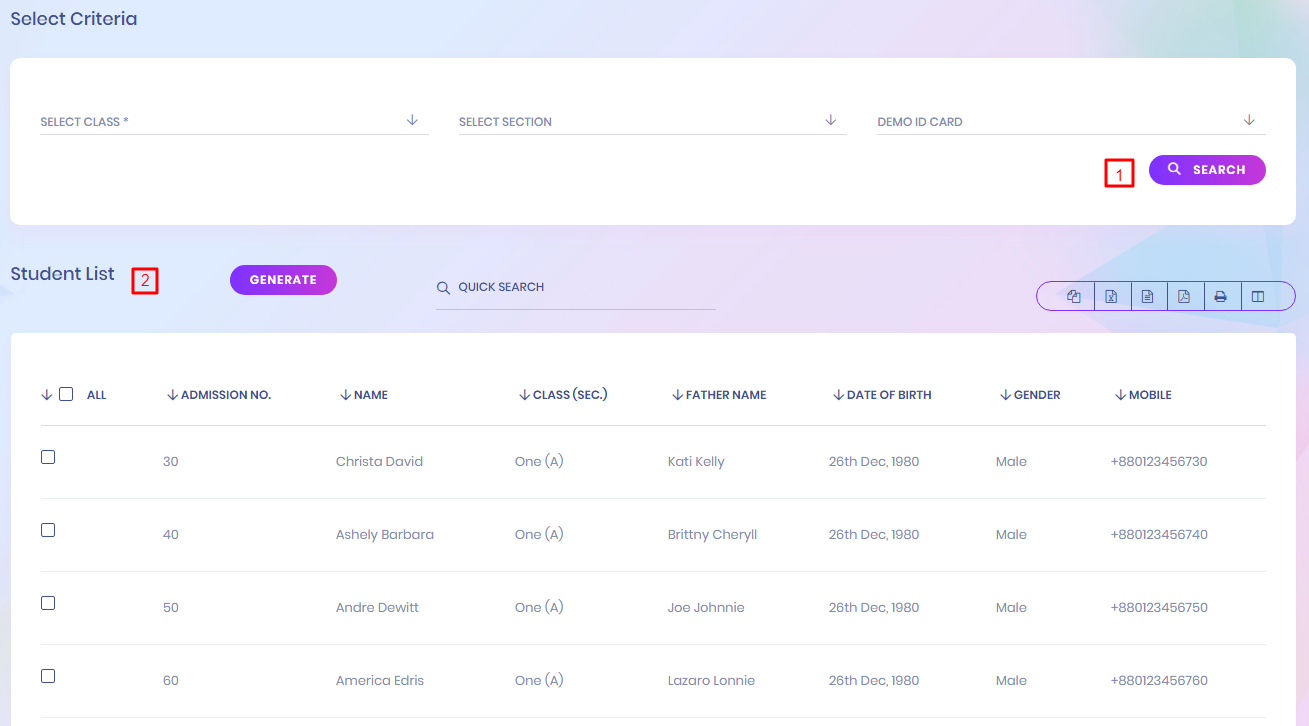Click the Quick Search magnifier icon
Image resolution: width=1309 pixels, height=726 pixels.
tap(443, 288)
